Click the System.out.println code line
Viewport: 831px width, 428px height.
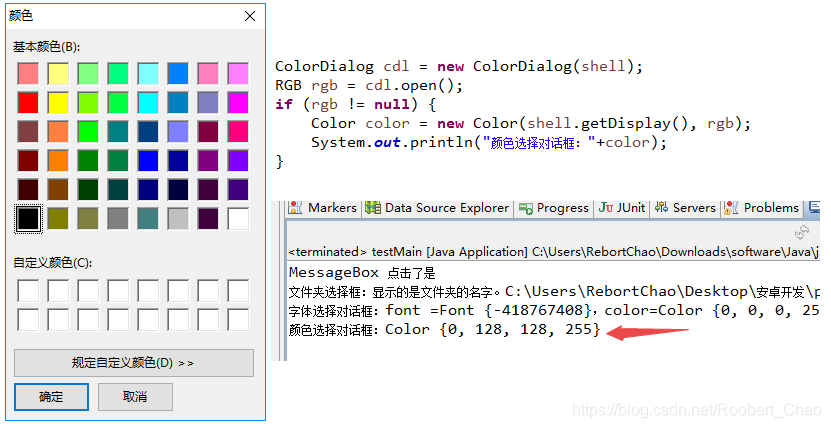[489, 142]
